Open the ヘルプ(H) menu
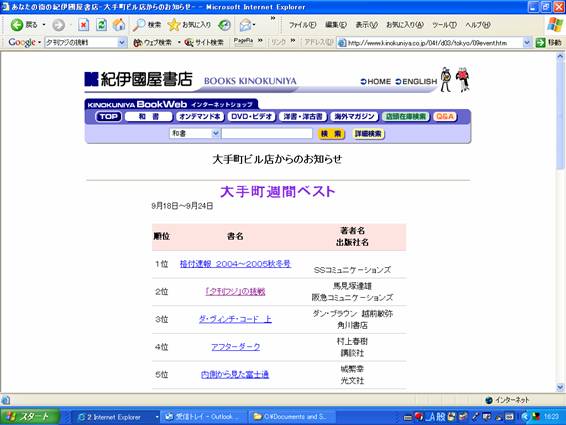This screenshot has width=566, height=425. (478, 25)
